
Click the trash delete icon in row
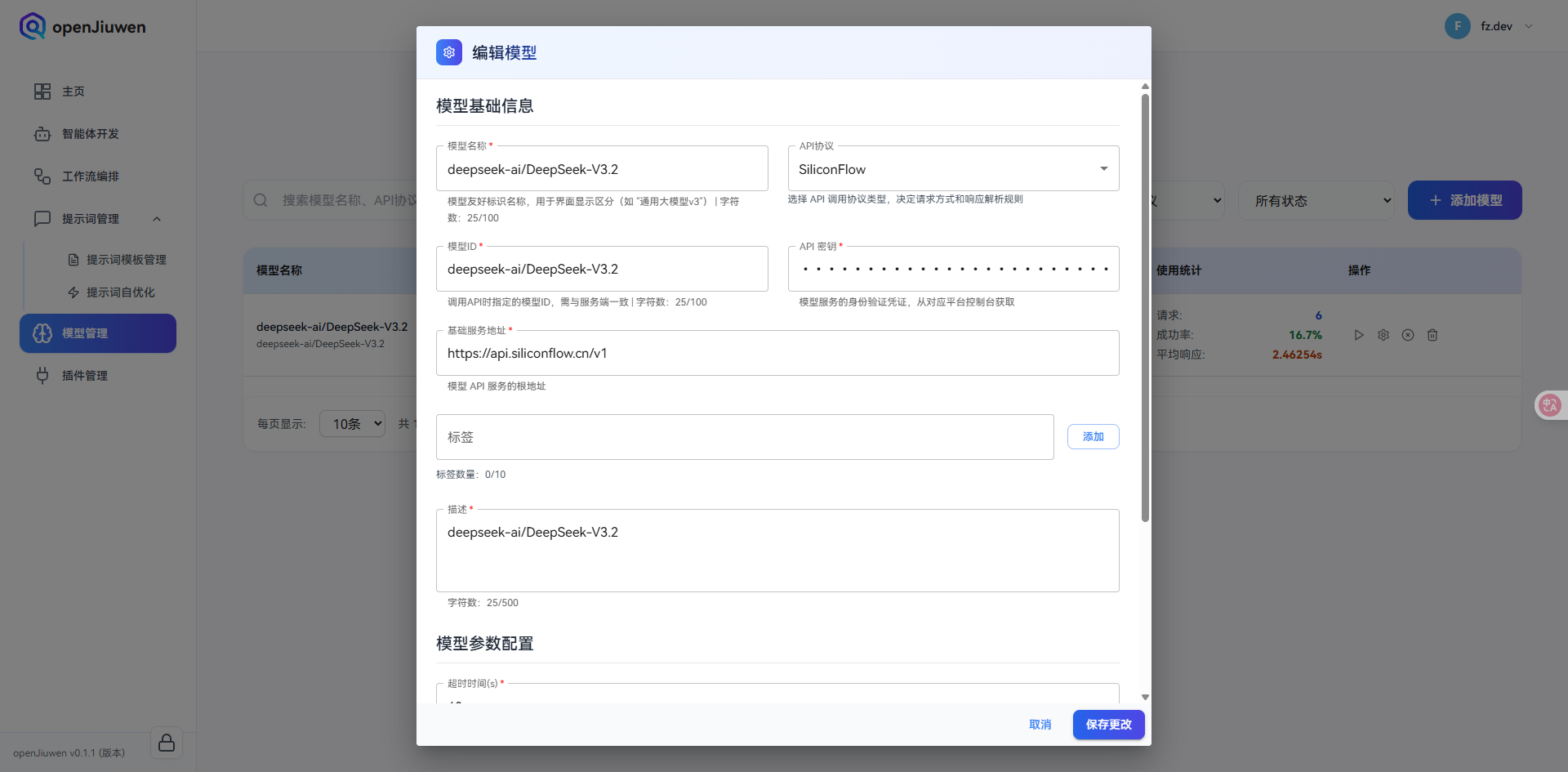[x=1432, y=335]
